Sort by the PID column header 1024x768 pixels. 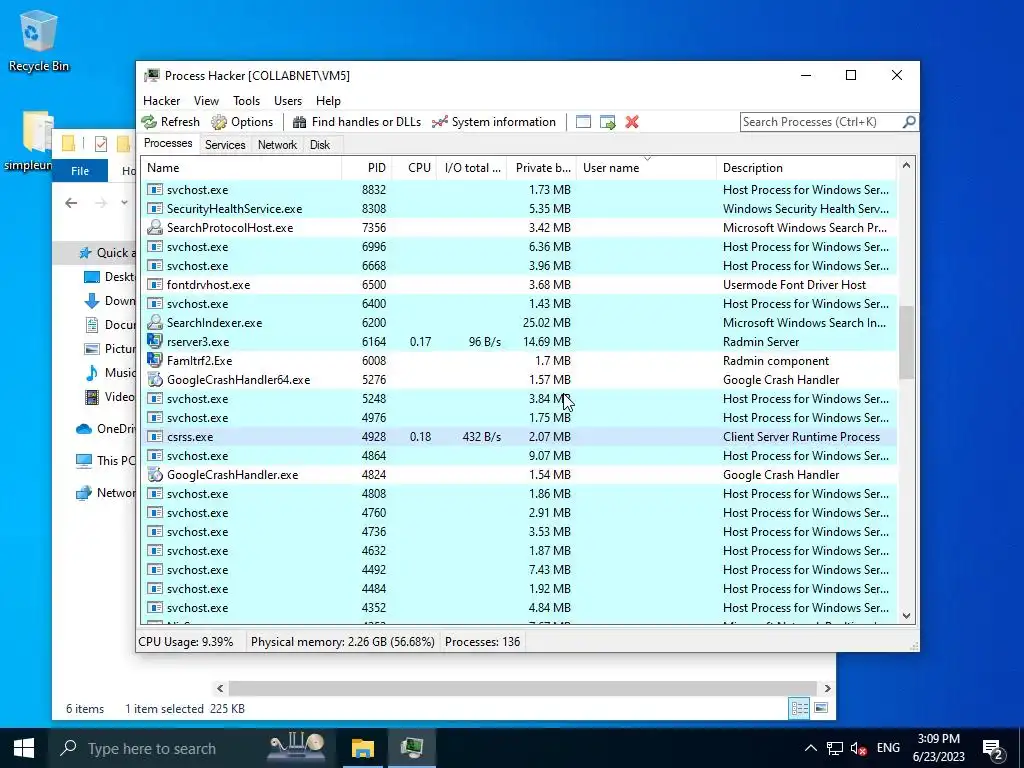click(366, 168)
